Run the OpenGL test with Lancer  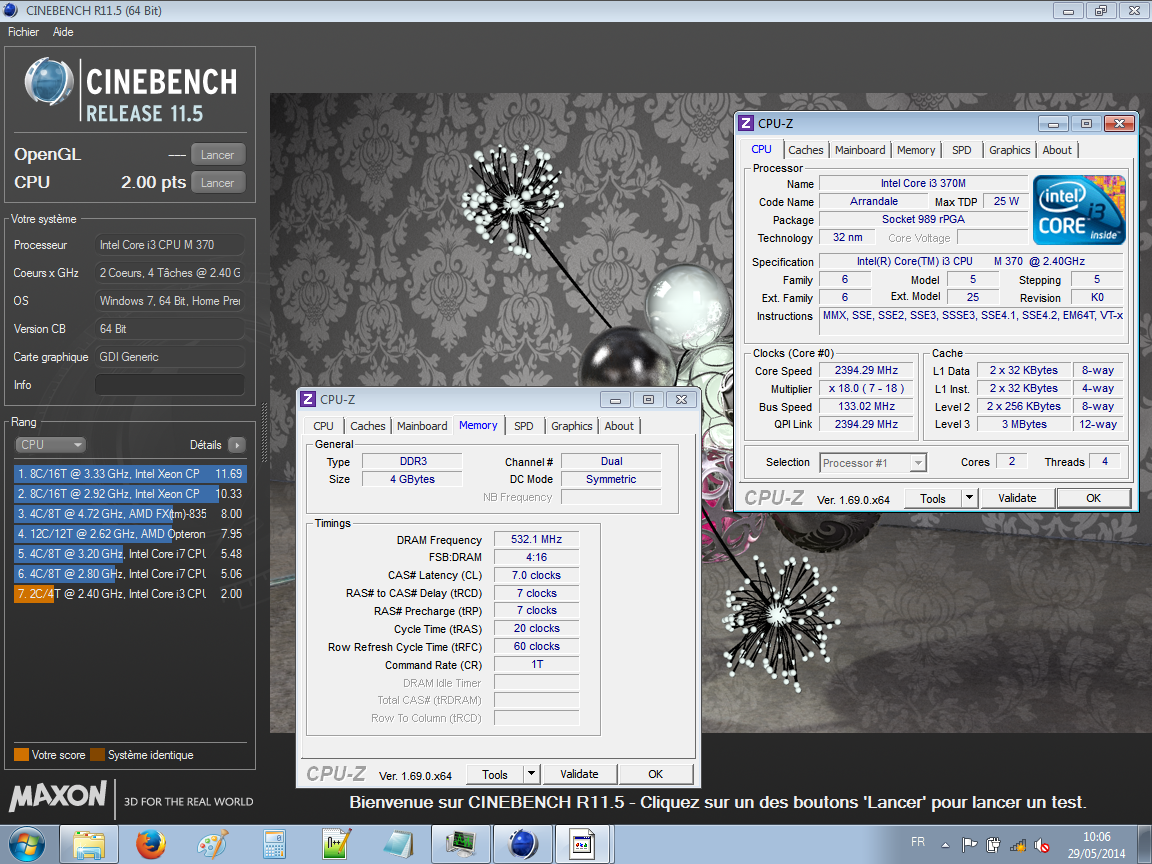[x=217, y=155]
